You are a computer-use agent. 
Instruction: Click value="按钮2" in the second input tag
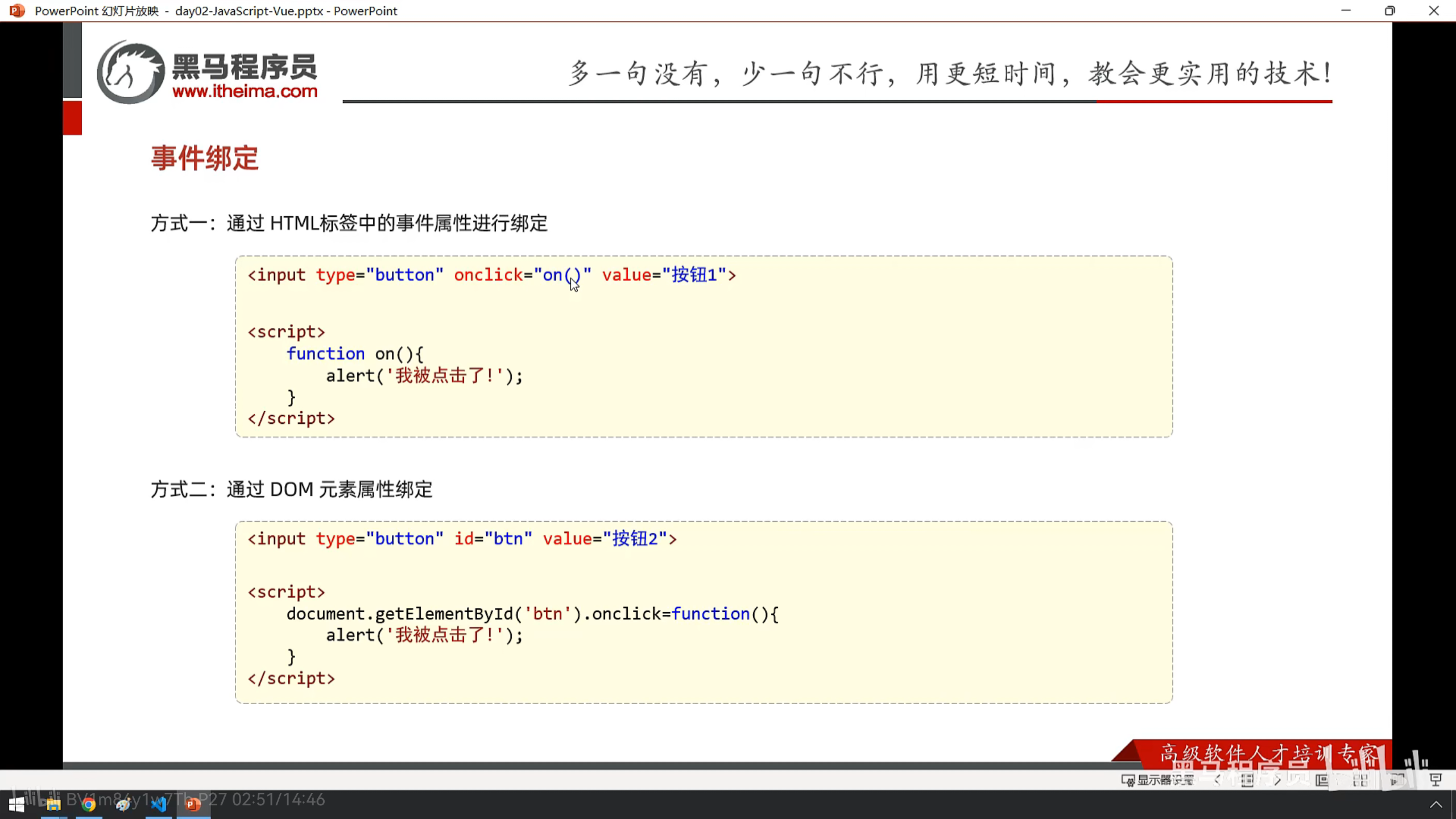click(x=605, y=539)
